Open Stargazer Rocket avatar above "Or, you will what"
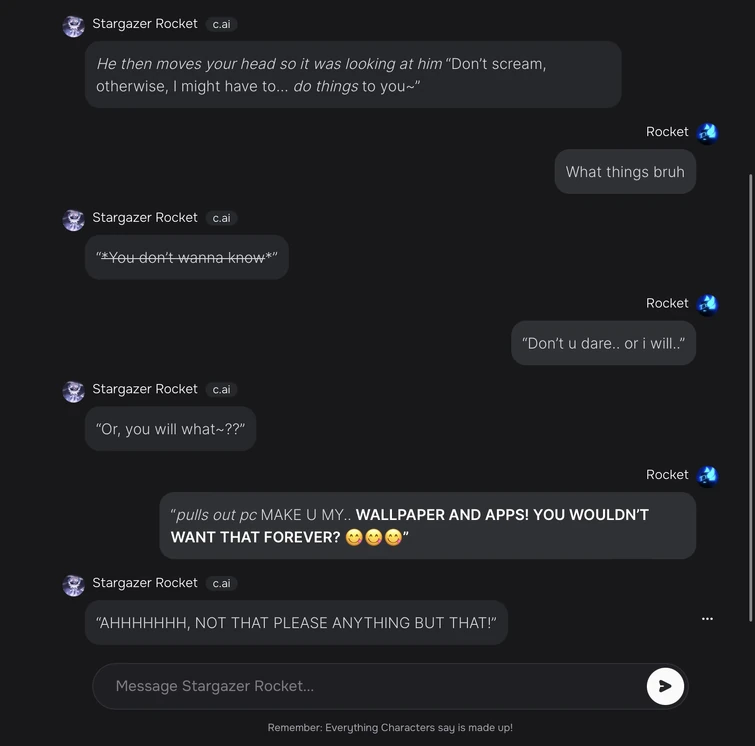755x746 pixels. point(73,391)
